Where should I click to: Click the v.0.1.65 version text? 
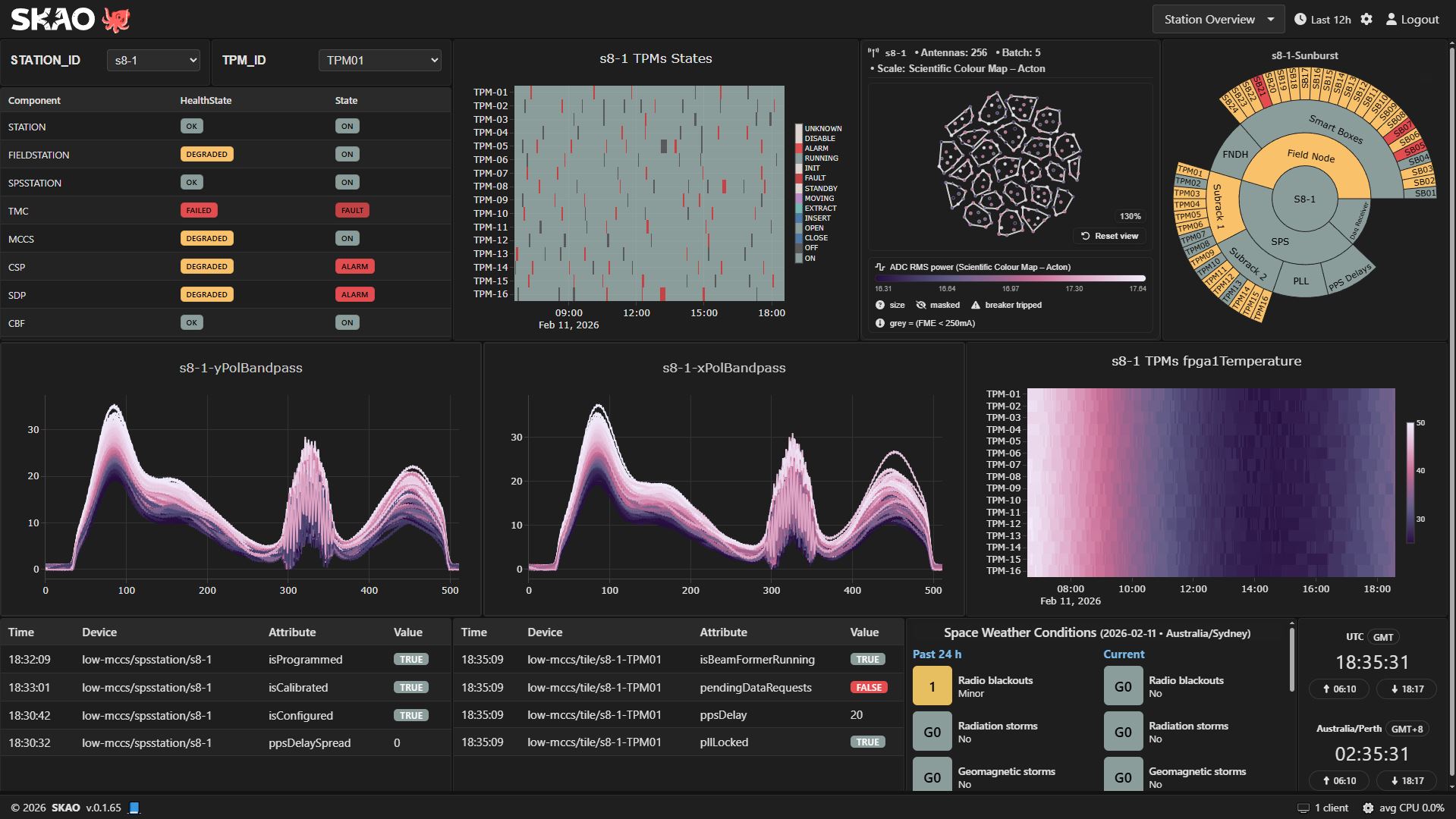(x=103, y=808)
